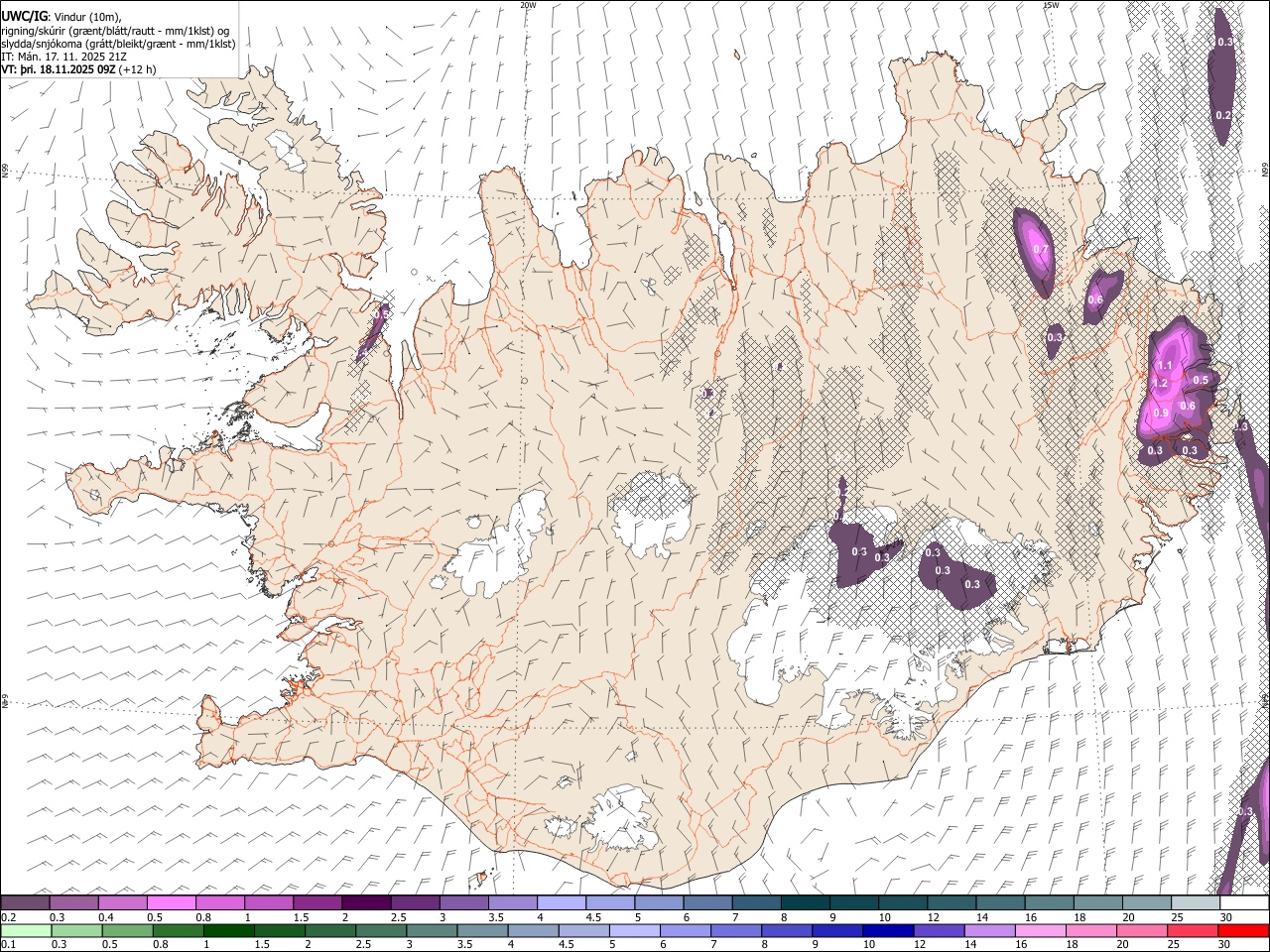
Task: Click the '0.1' label of lower legend
Action: coord(8,944)
